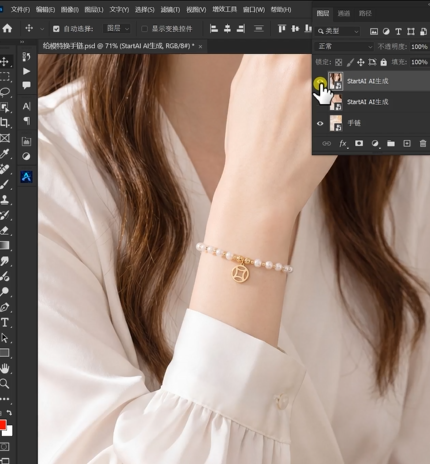Select the Lasso tool

click(5, 92)
